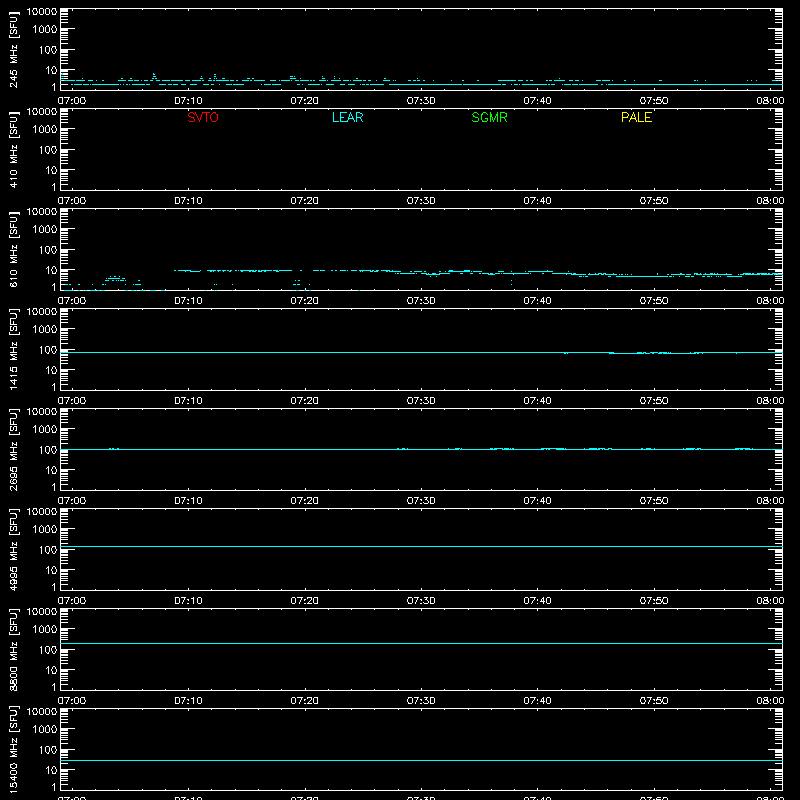Select the '4995 MHz [SFU]' axis title
Image resolution: width=800 pixels, height=800 pixels.
click(x=13, y=549)
